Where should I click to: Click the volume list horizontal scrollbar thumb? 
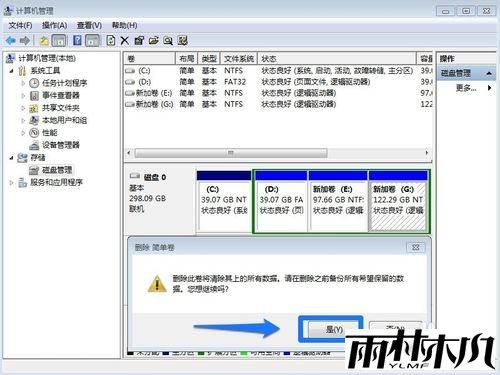[x=231, y=153]
